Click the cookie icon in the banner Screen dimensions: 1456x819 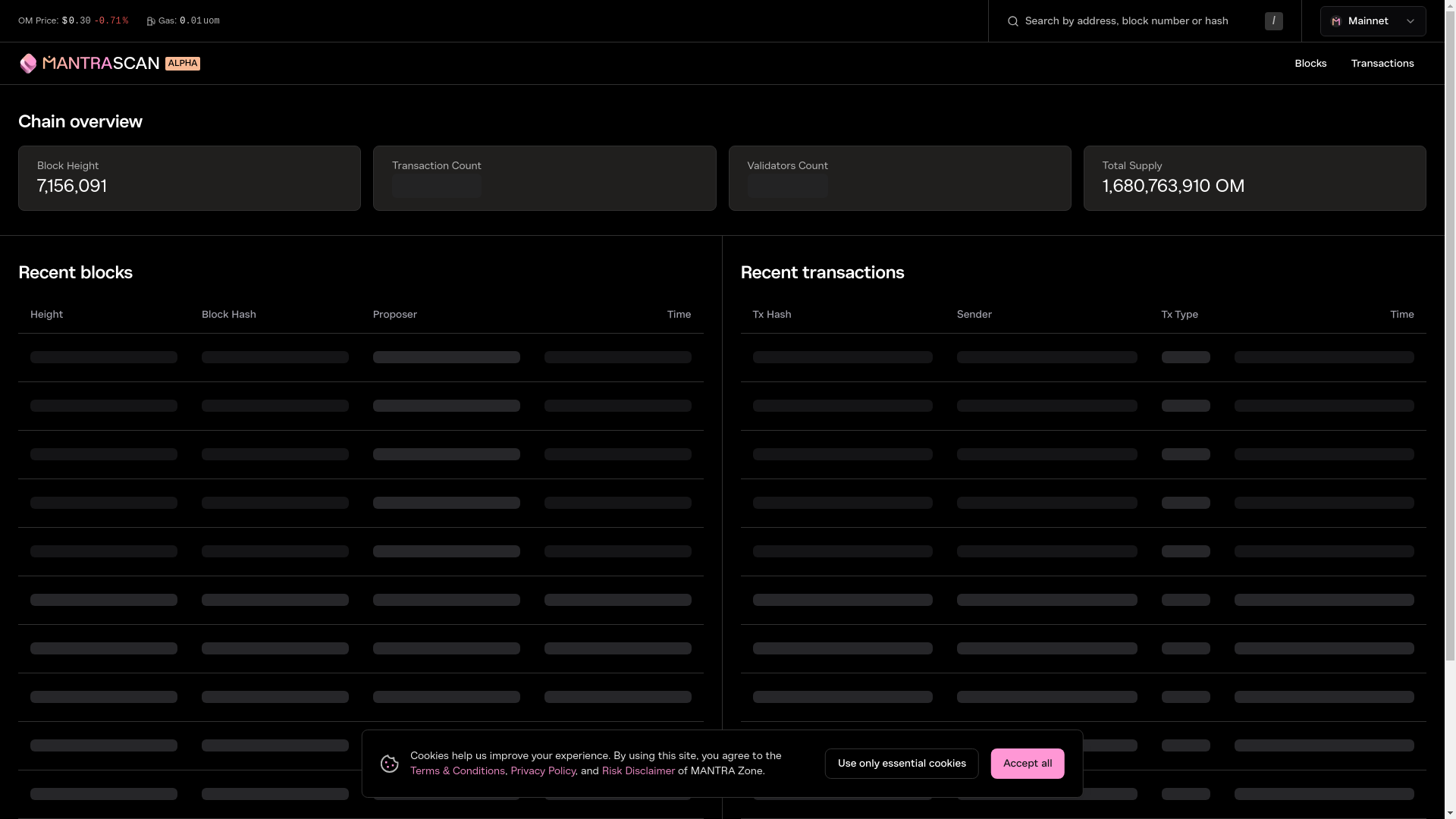(390, 764)
